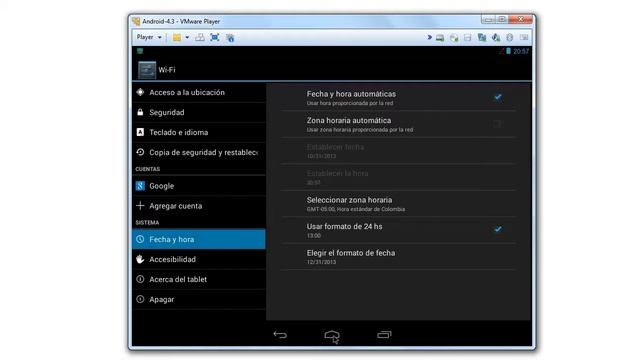Click the keyboard letter icon beside Teclado e idioma
The height and width of the screenshot is (360, 640).
pos(140,132)
